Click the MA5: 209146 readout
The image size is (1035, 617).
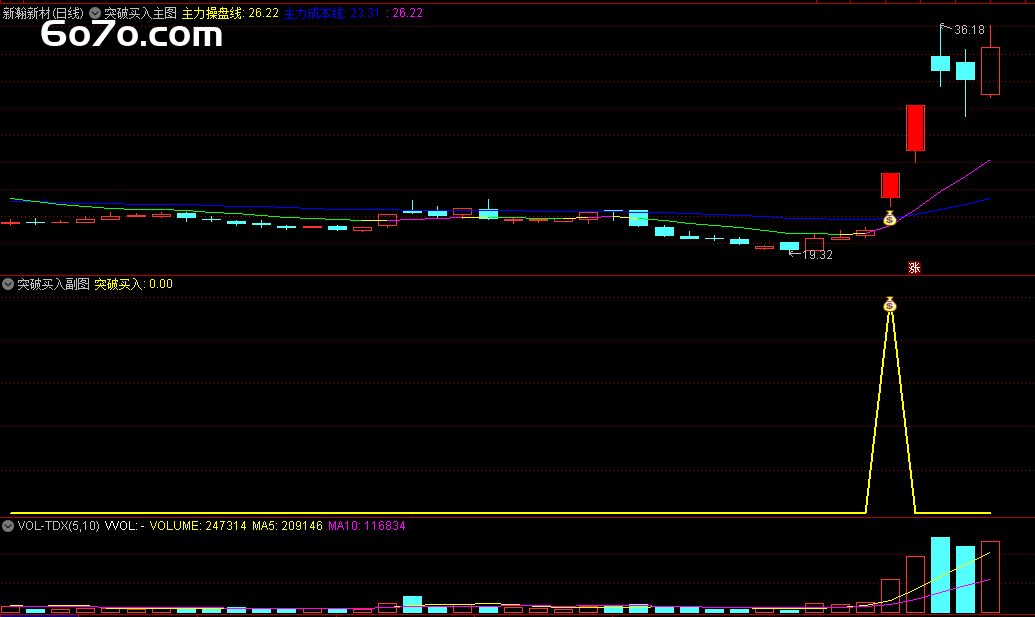(x=287, y=526)
